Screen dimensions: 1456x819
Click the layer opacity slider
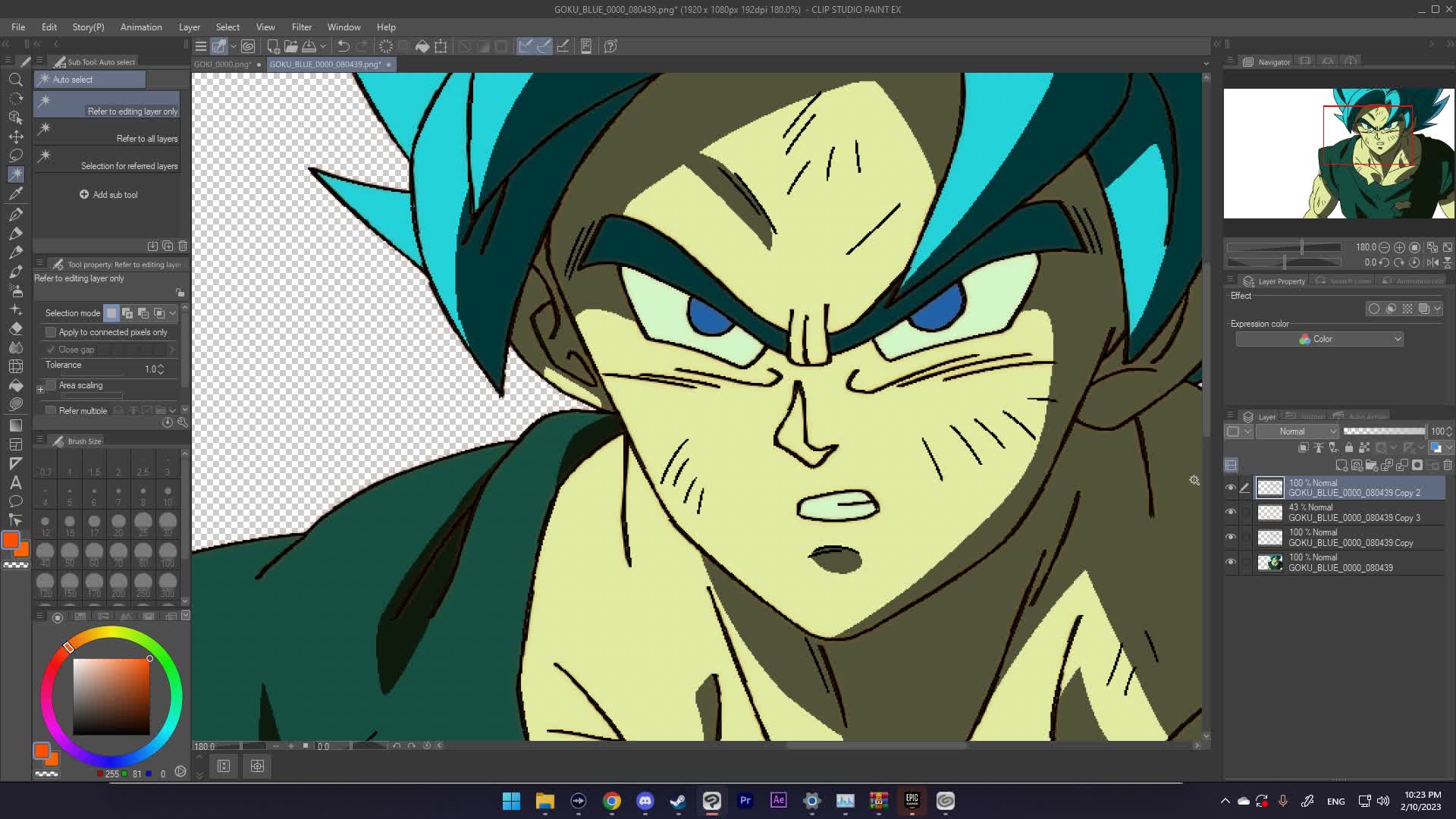click(x=1384, y=431)
